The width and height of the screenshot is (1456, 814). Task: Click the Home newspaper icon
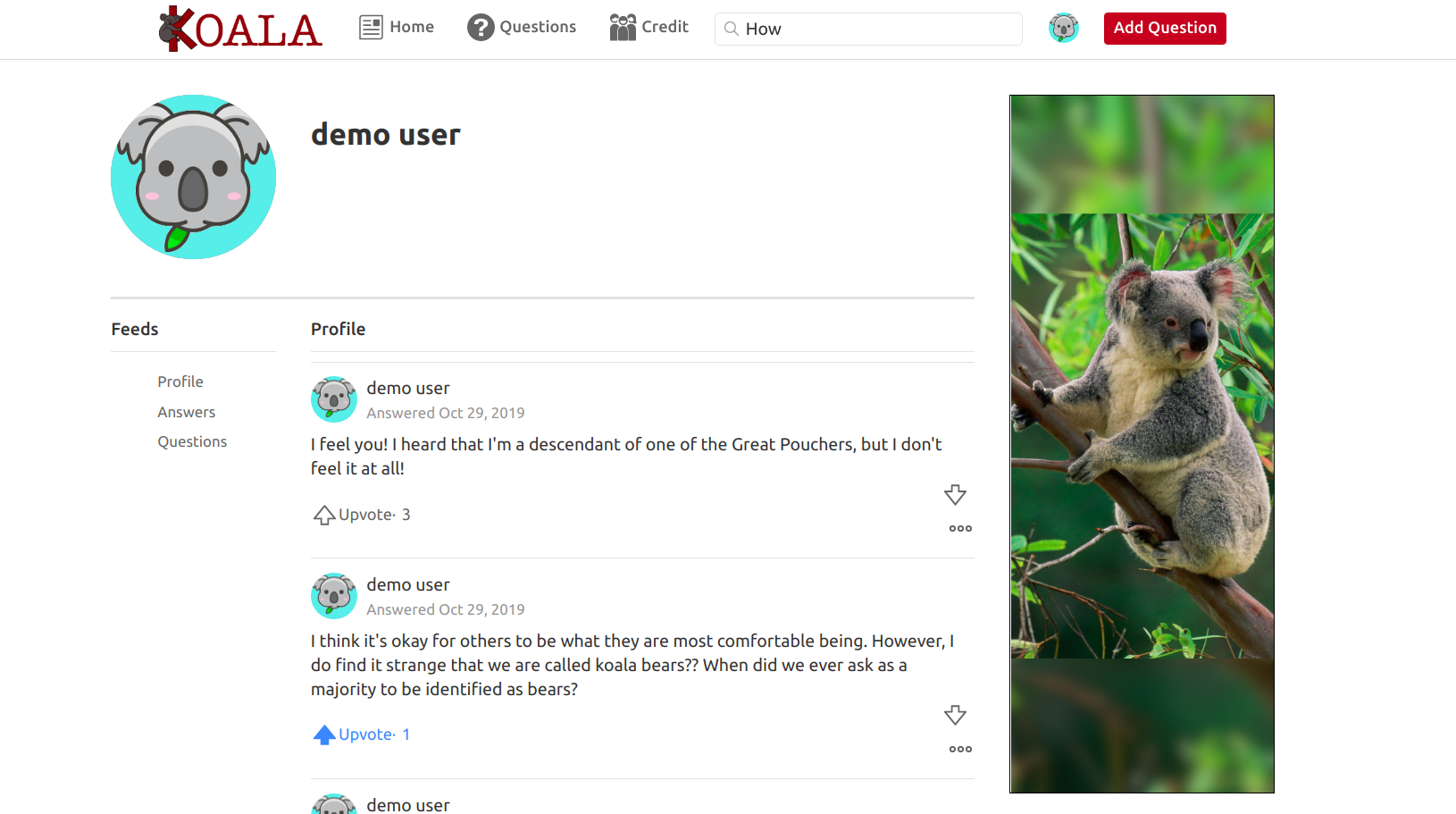[371, 28]
